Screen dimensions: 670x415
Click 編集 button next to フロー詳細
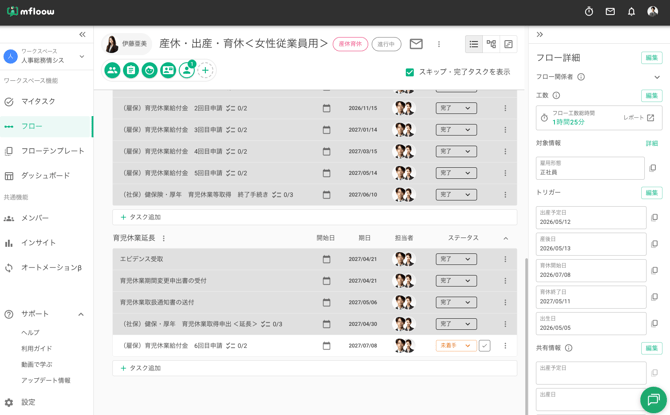(651, 58)
